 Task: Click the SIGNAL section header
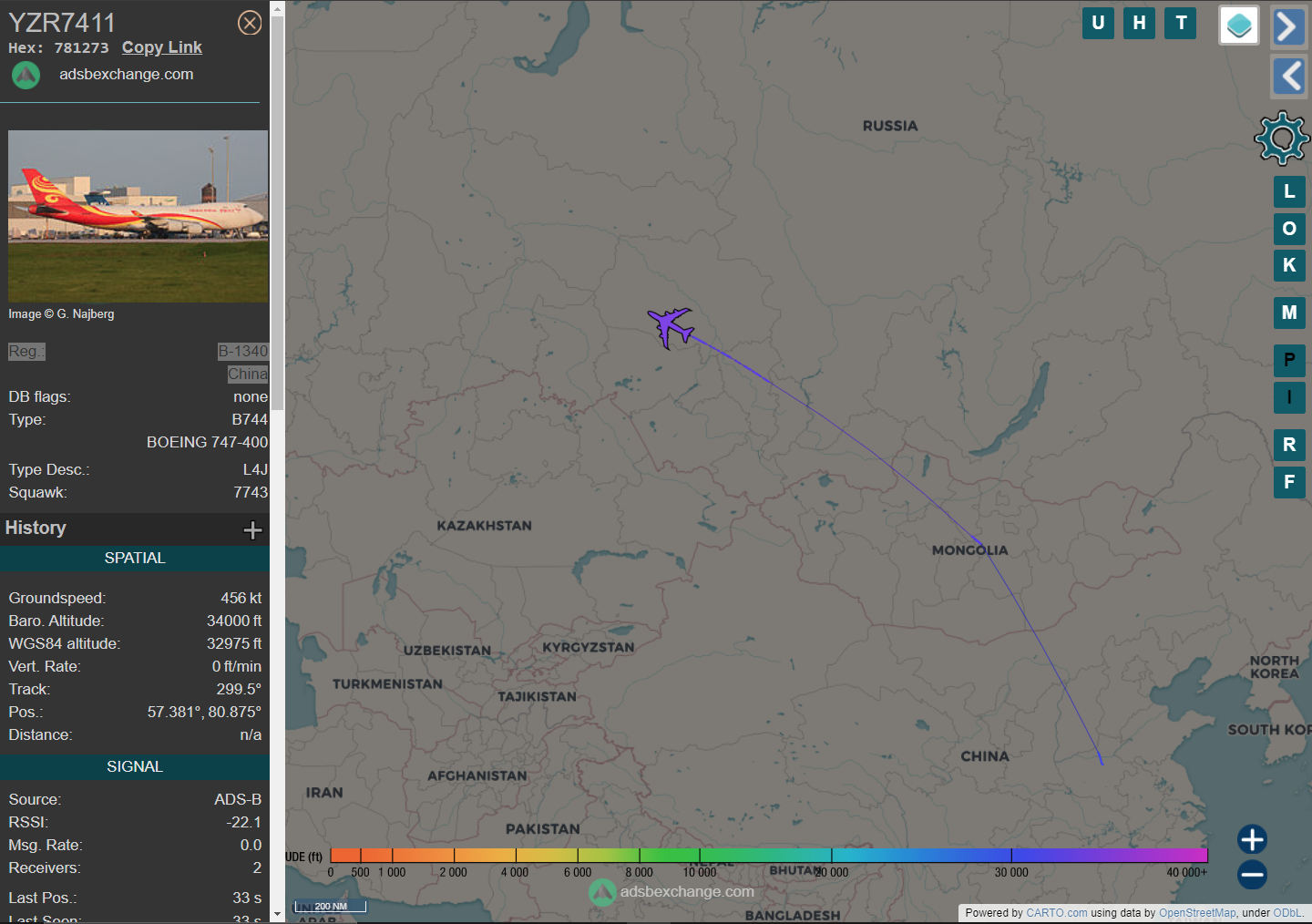click(x=135, y=767)
